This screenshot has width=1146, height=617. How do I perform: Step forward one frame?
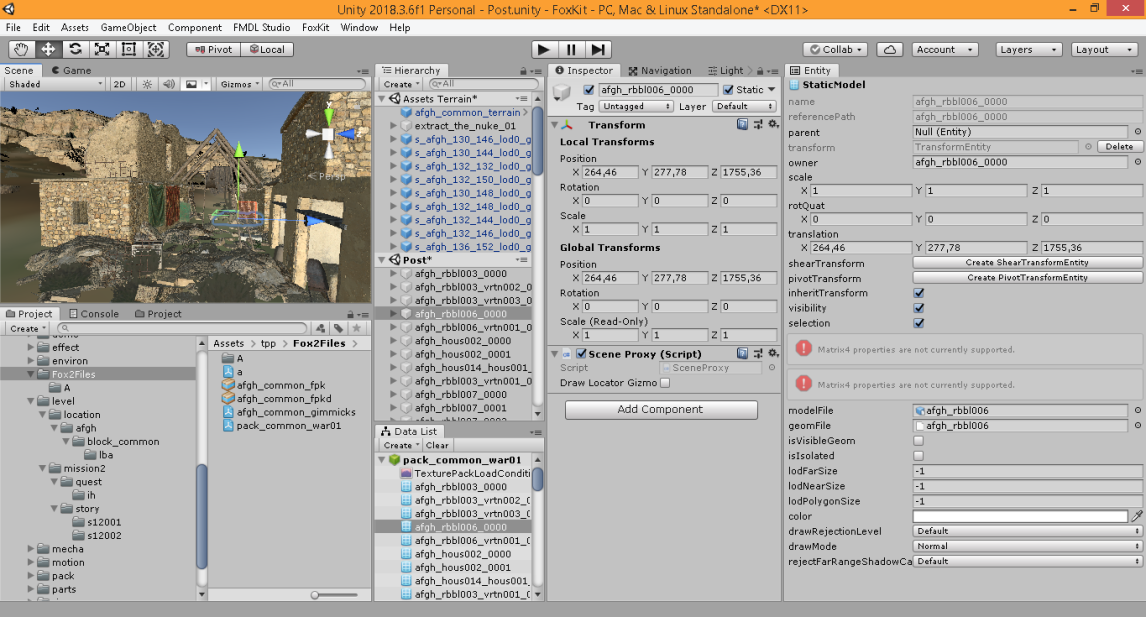coord(598,49)
